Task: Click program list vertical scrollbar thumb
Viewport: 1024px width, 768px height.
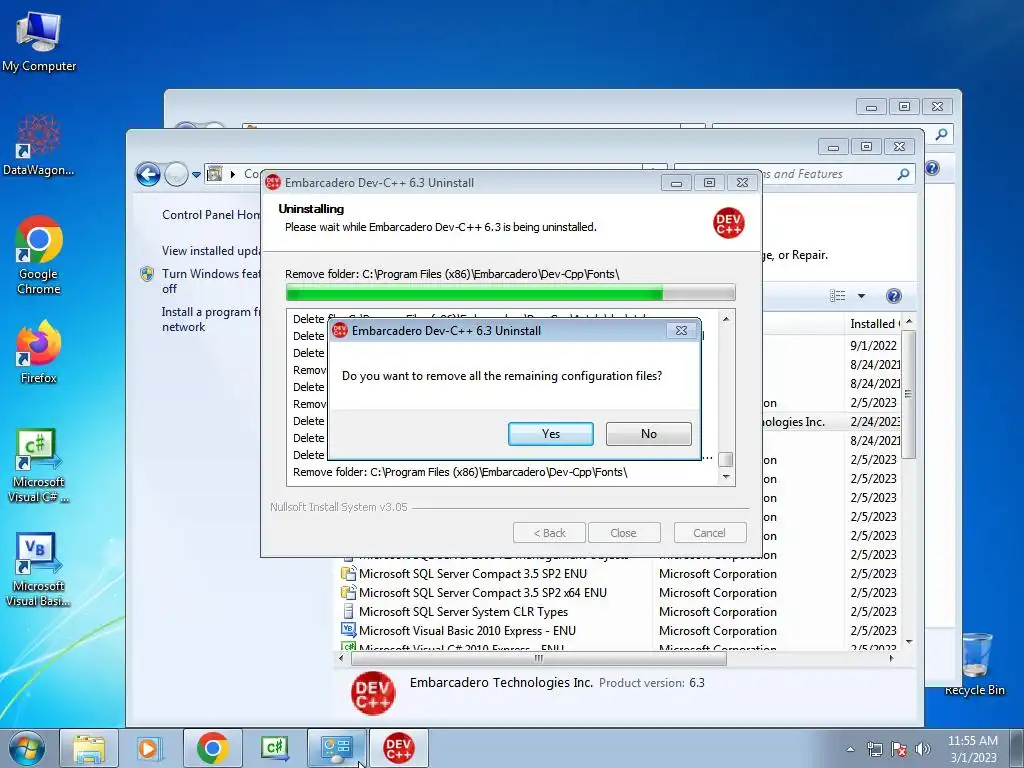Action: pos(908,394)
